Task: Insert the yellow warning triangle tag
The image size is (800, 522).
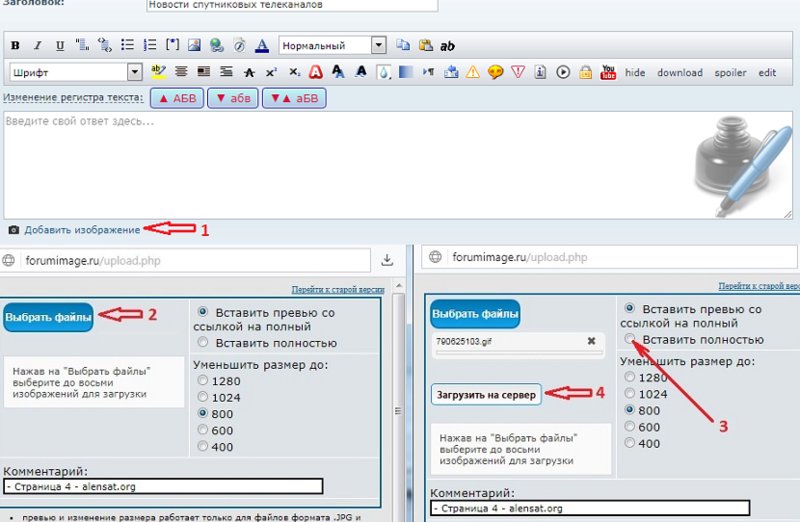Action: (x=473, y=73)
